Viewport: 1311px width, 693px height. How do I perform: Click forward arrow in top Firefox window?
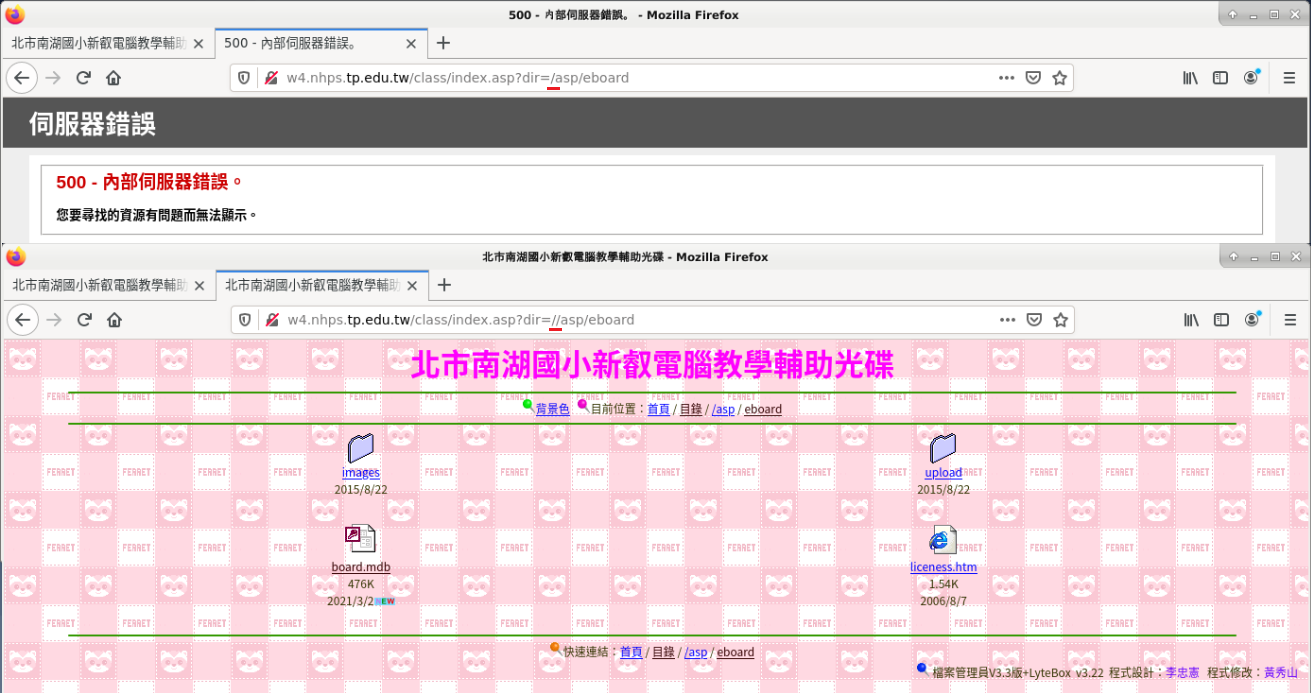click(x=53, y=78)
